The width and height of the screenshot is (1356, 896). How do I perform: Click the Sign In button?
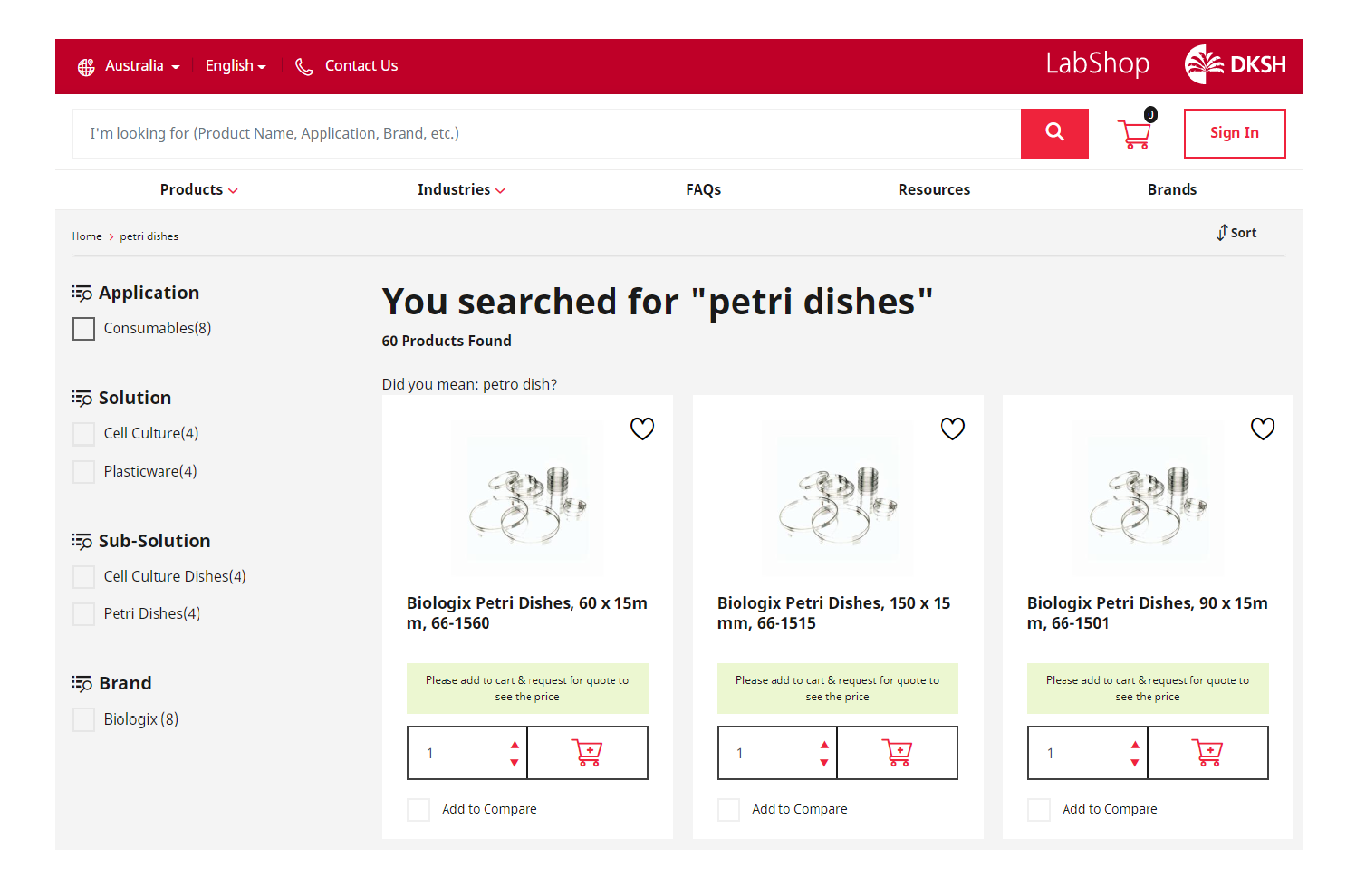click(1234, 133)
